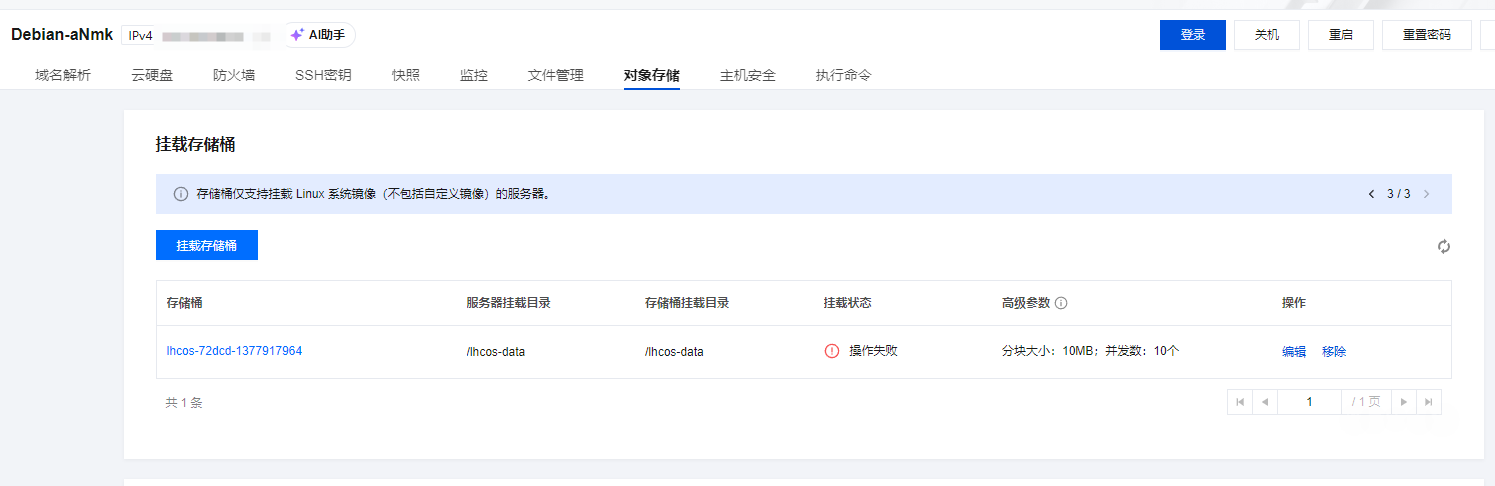Click the 服务器挂载目录 value /lhcos-data
1495x486 pixels.
496,352
